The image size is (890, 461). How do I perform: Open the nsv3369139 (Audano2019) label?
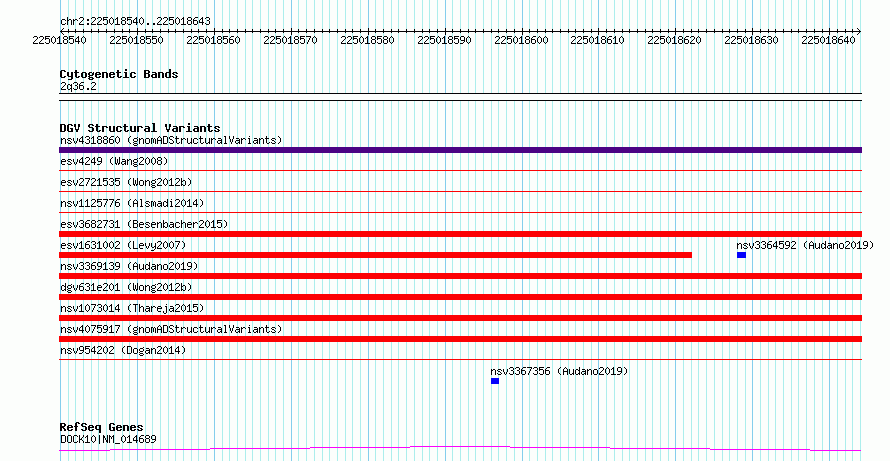(x=129, y=266)
